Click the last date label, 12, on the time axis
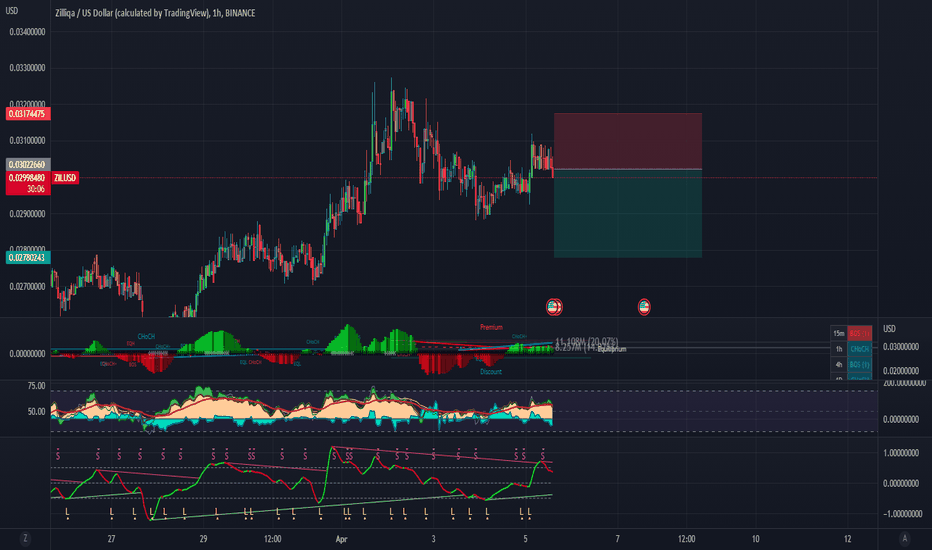932x550 pixels. point(848,539)
